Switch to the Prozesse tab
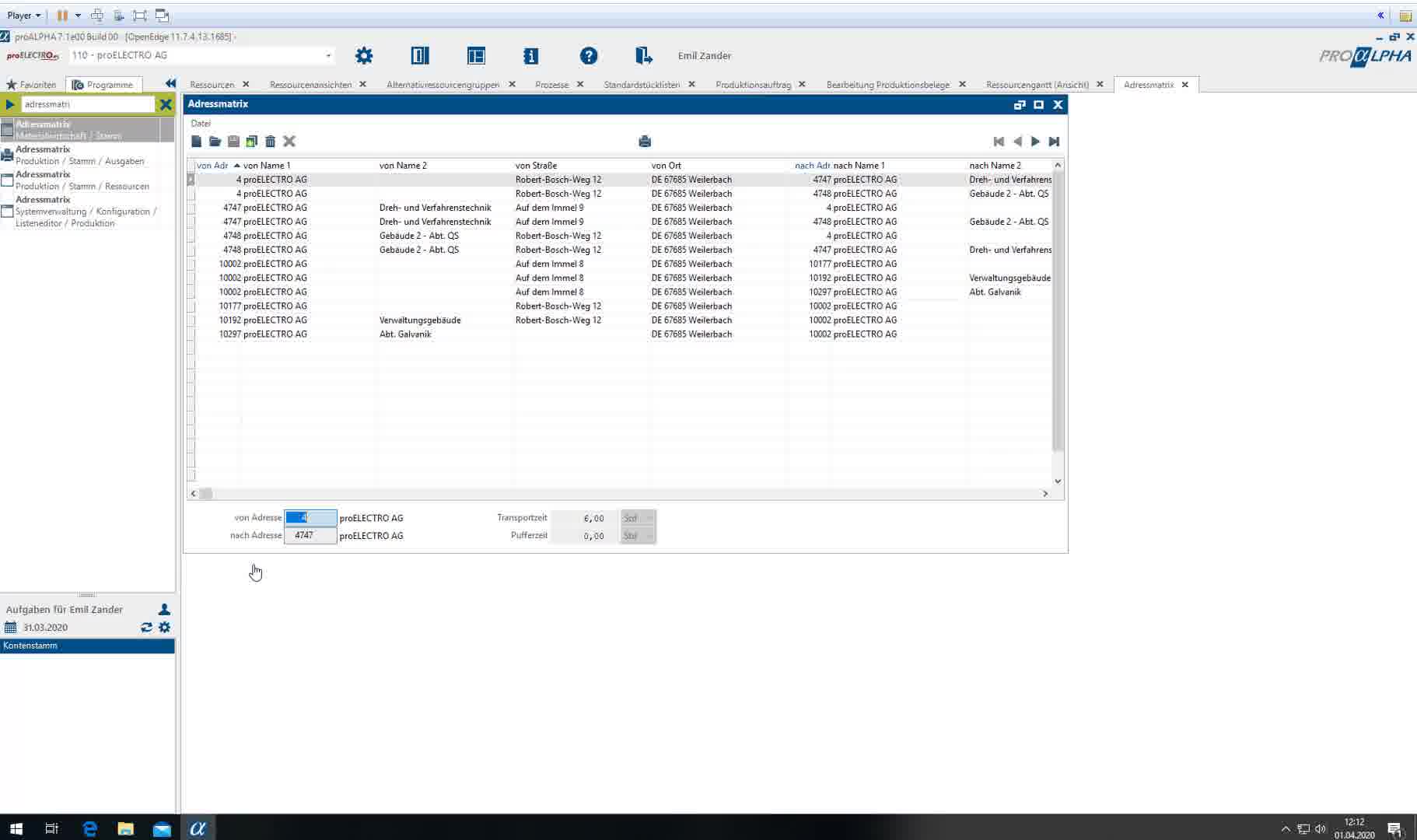The height and width of the screenshot is (840, 1417). click(x=551, y=84)
